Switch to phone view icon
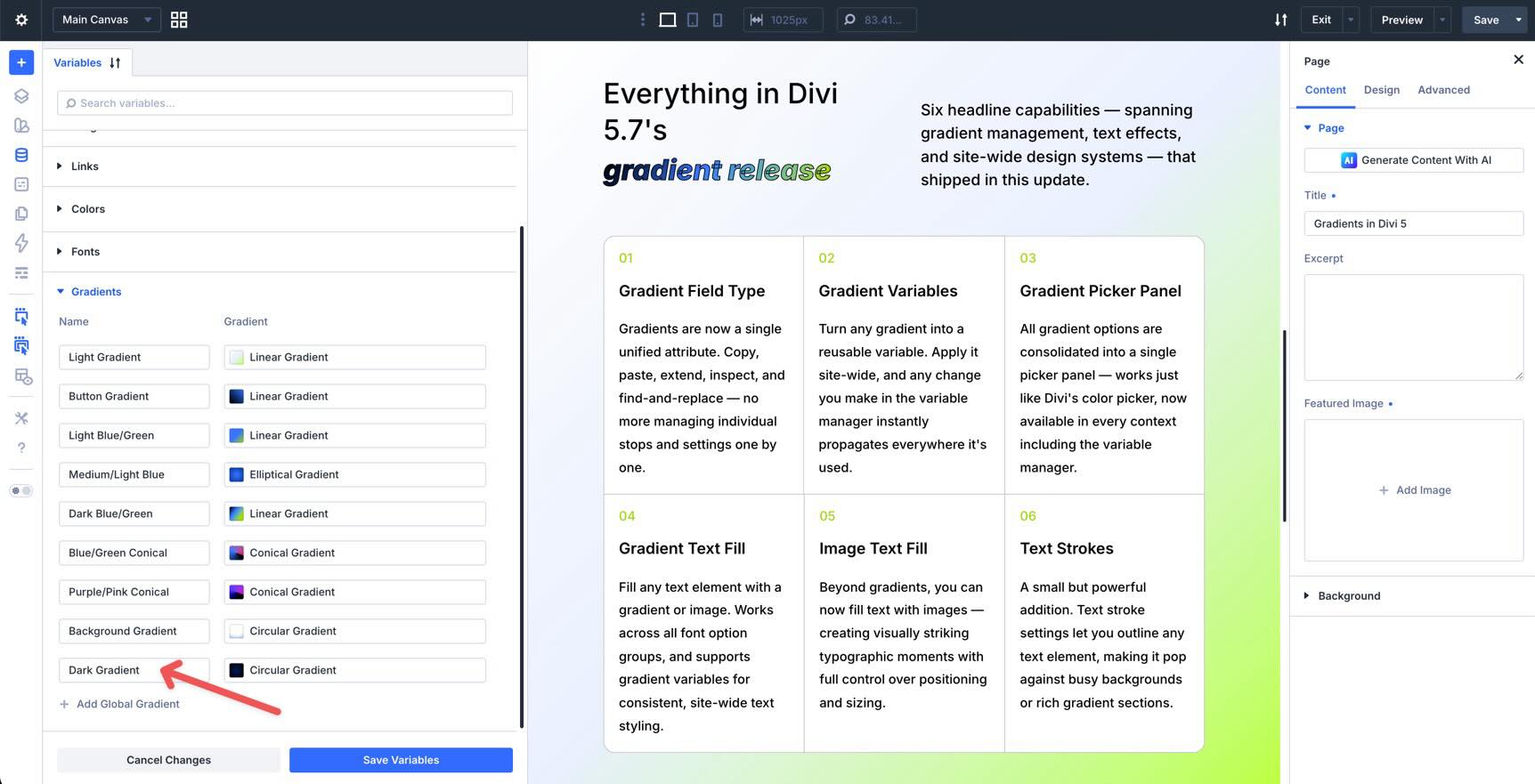This screenshot has height=784, width=1535. coord(718,20)
